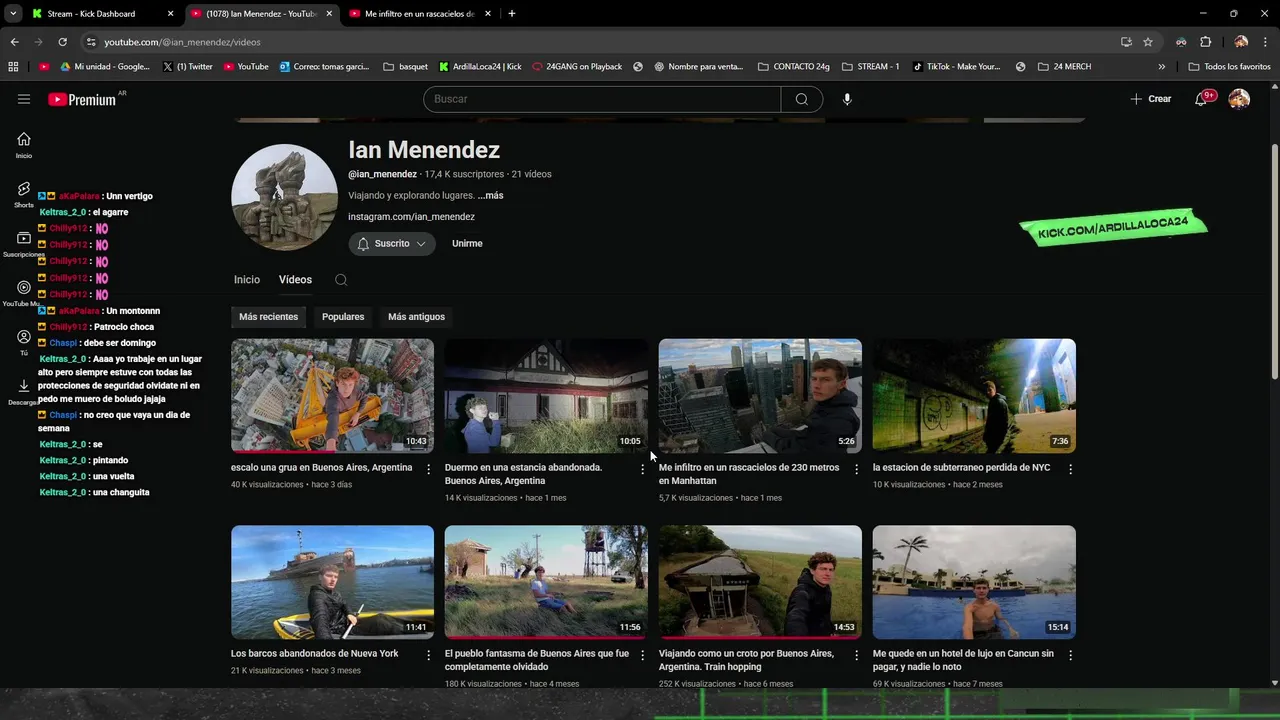1280x720 pixels.
Task: Open Suscripciones in the sidebar
Action: pyautogui.click(x=24, y=244)
